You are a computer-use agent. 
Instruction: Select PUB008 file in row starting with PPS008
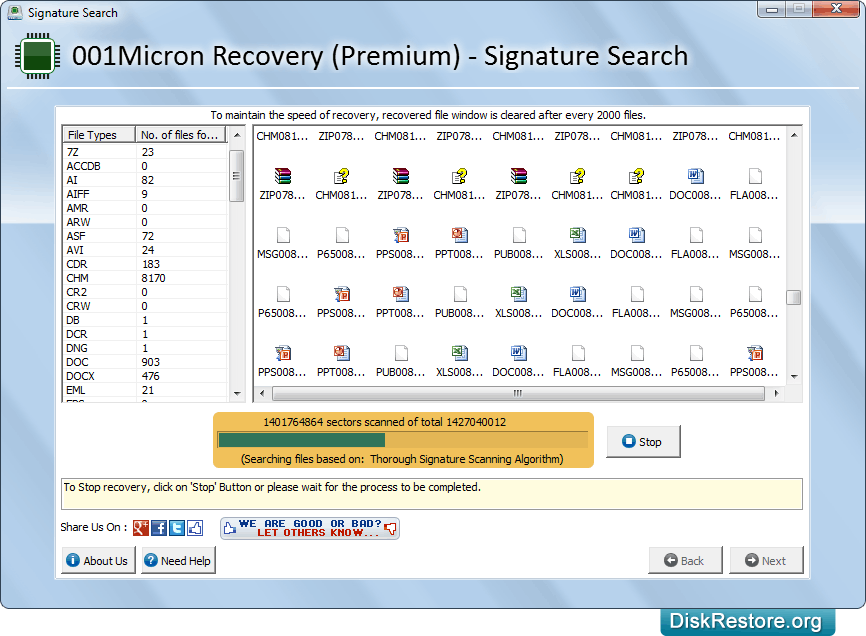[x=401, y=362]
